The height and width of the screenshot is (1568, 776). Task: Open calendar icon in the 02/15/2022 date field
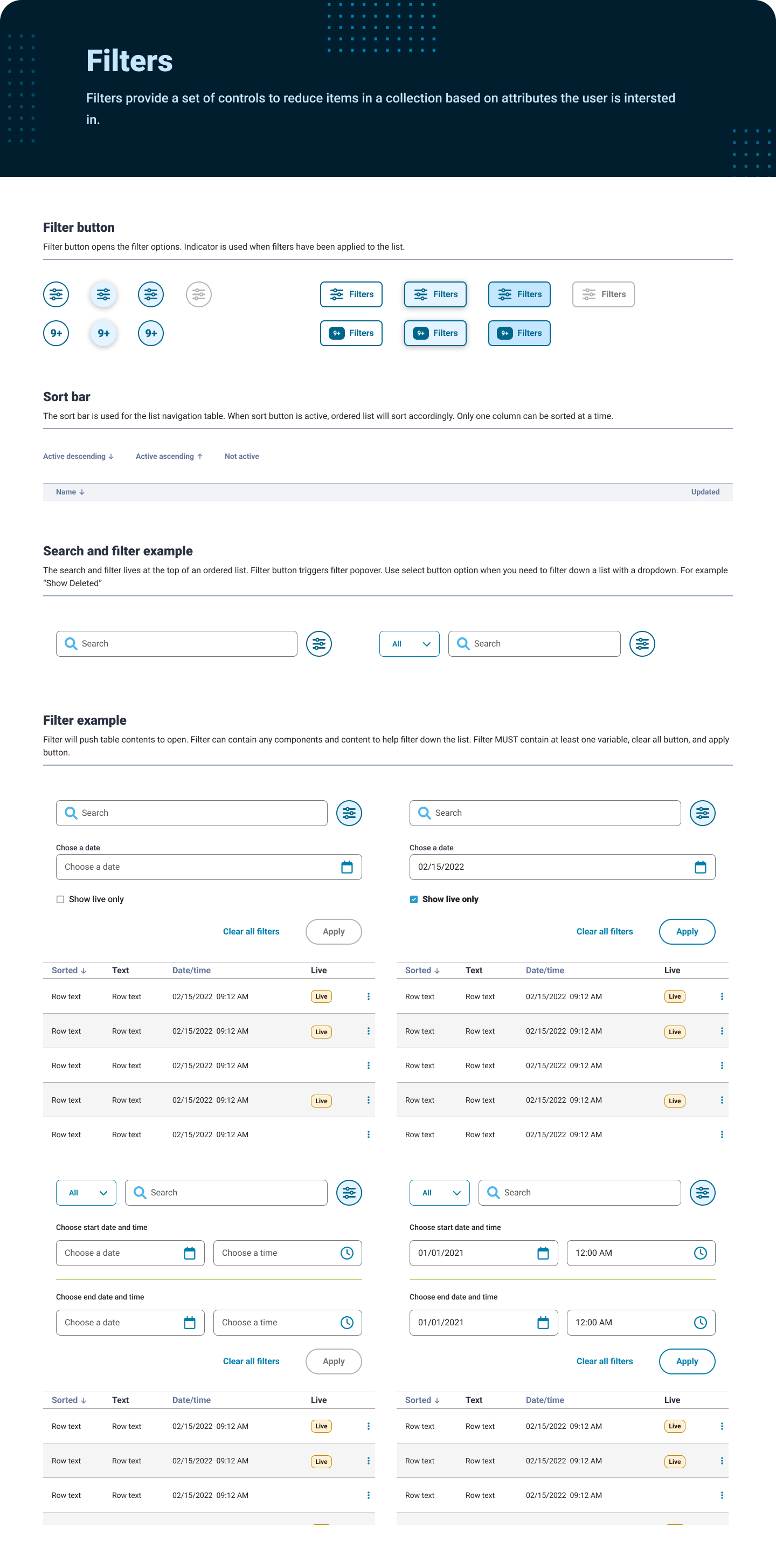[x=701, y=868]
